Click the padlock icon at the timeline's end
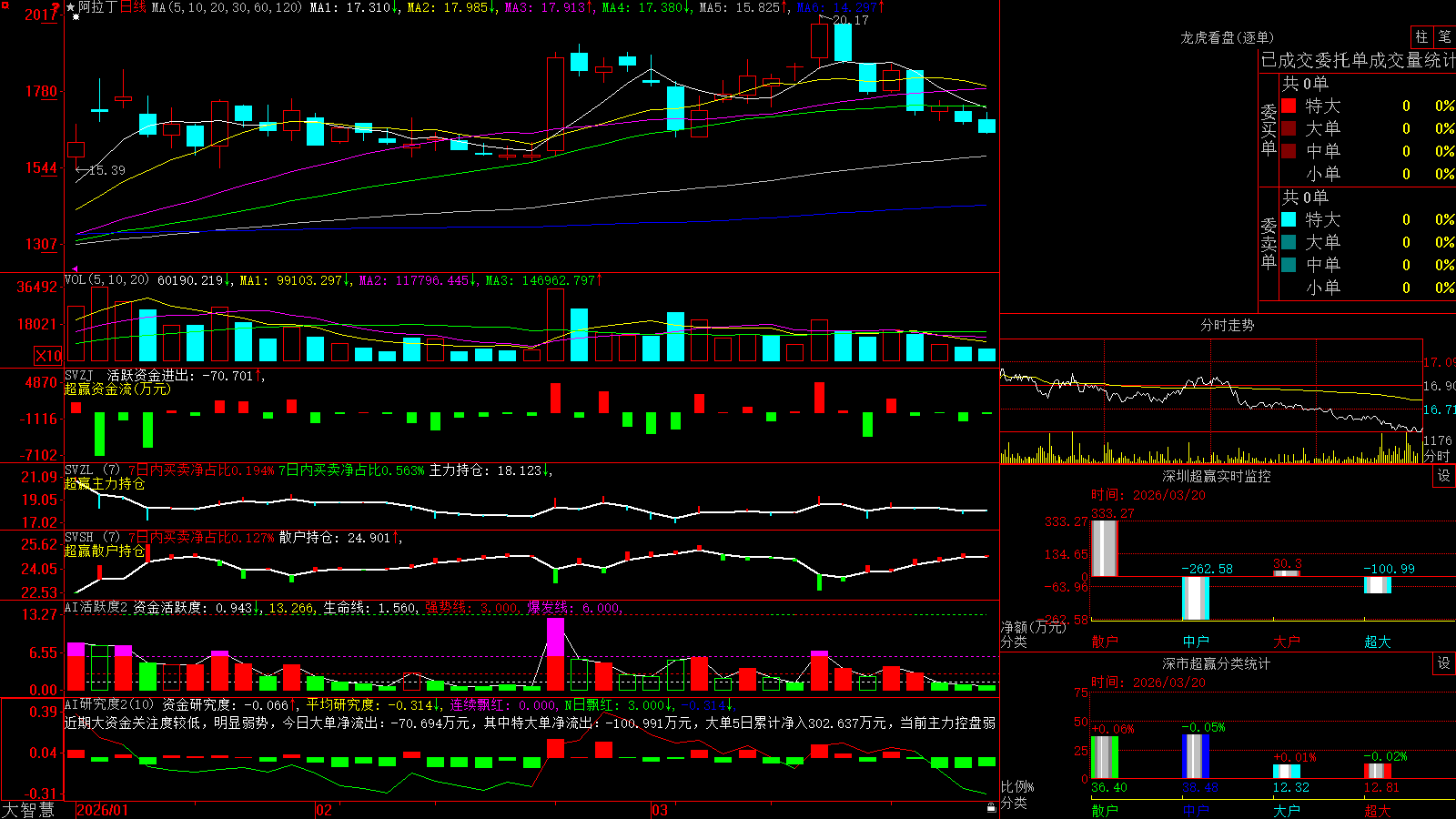Screen dimensions: 1456x819 [991, 808]
